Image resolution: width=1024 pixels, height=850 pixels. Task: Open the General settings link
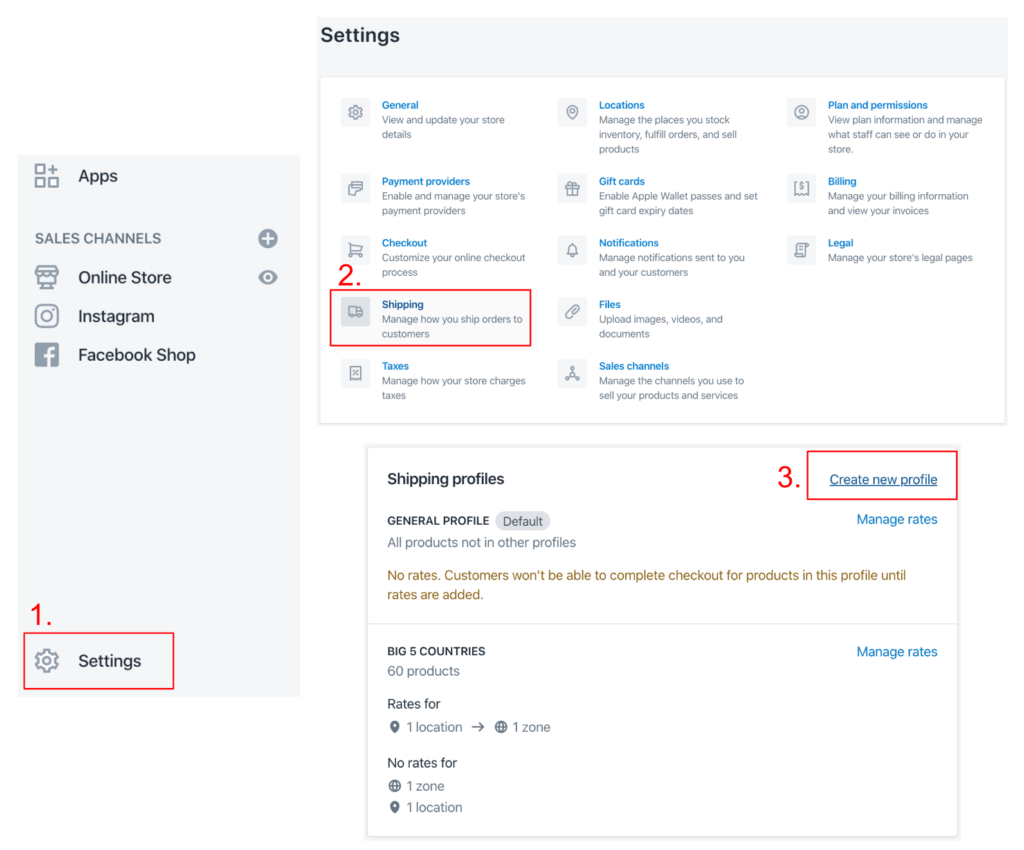pos(400,105)
